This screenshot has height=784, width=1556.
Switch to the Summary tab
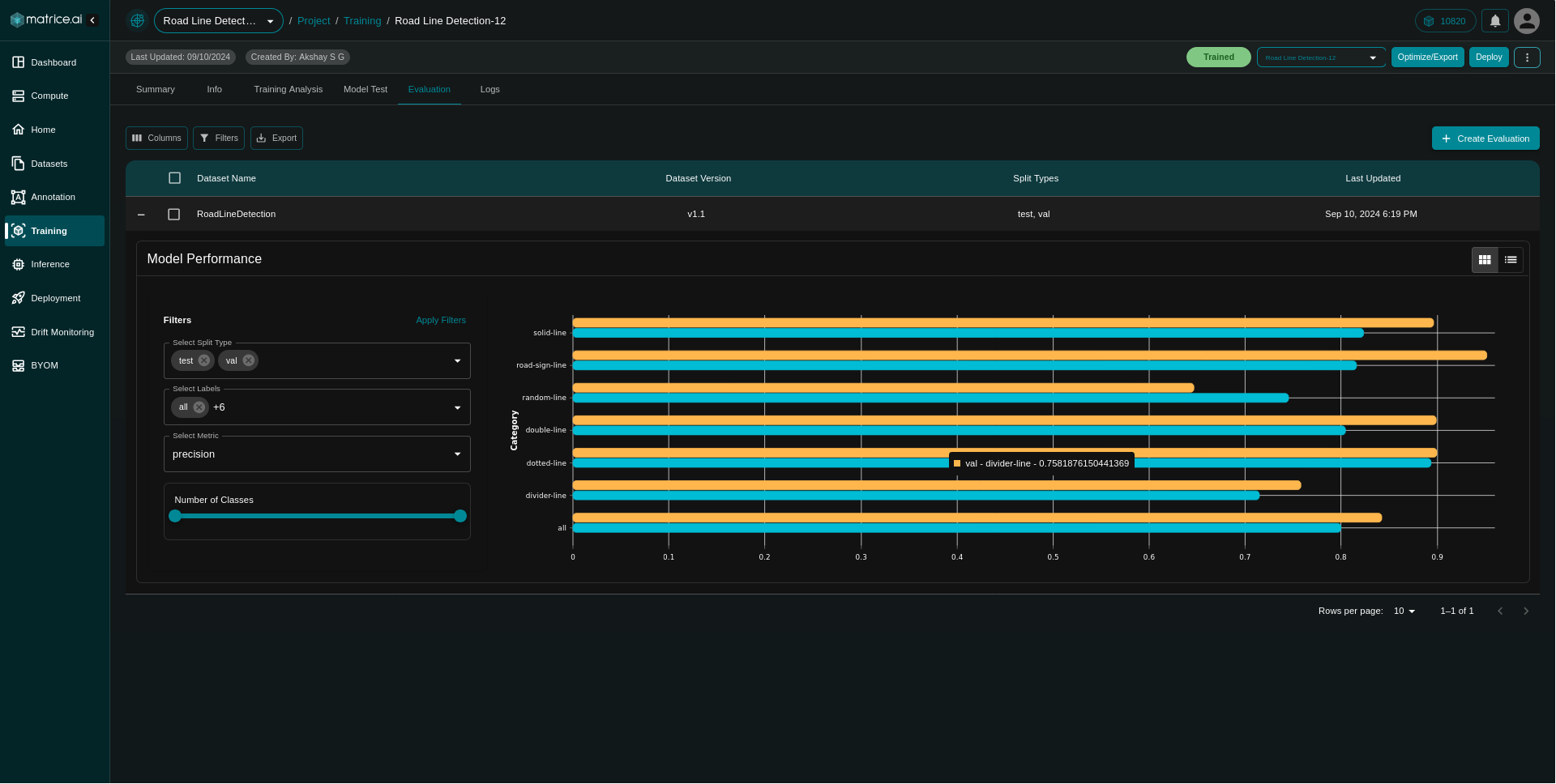(156, 89)
